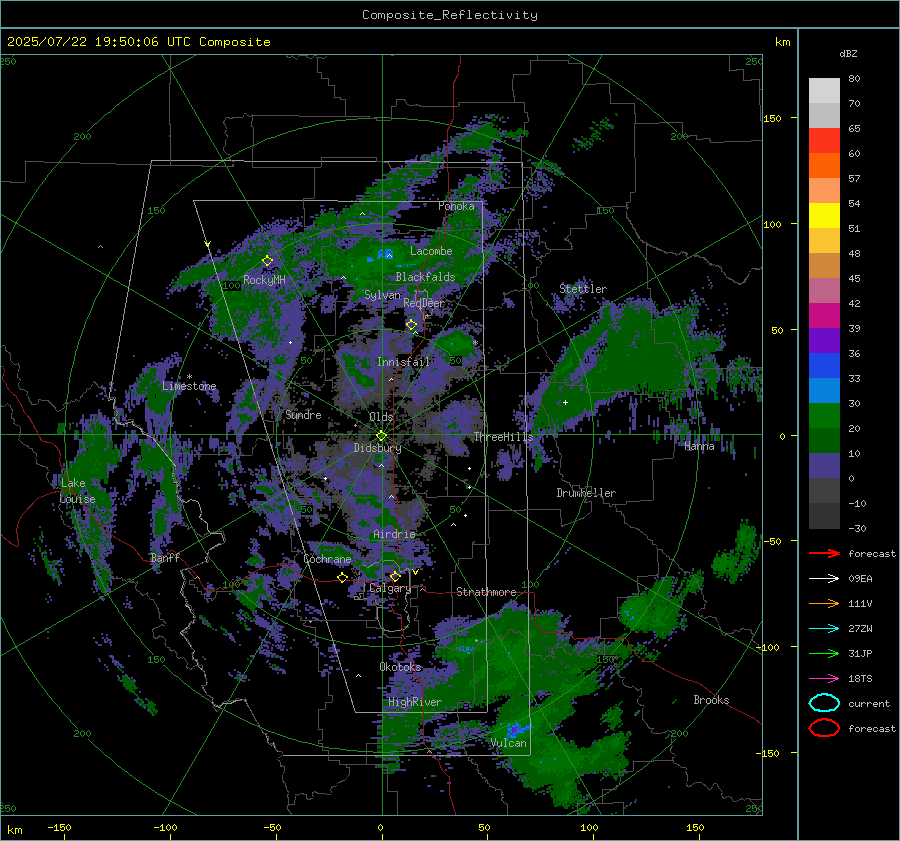Image resolution: width=900 pixels, height=841 pixels.
Task: Click the Ponoka city label
Action: tap(456, 206)
